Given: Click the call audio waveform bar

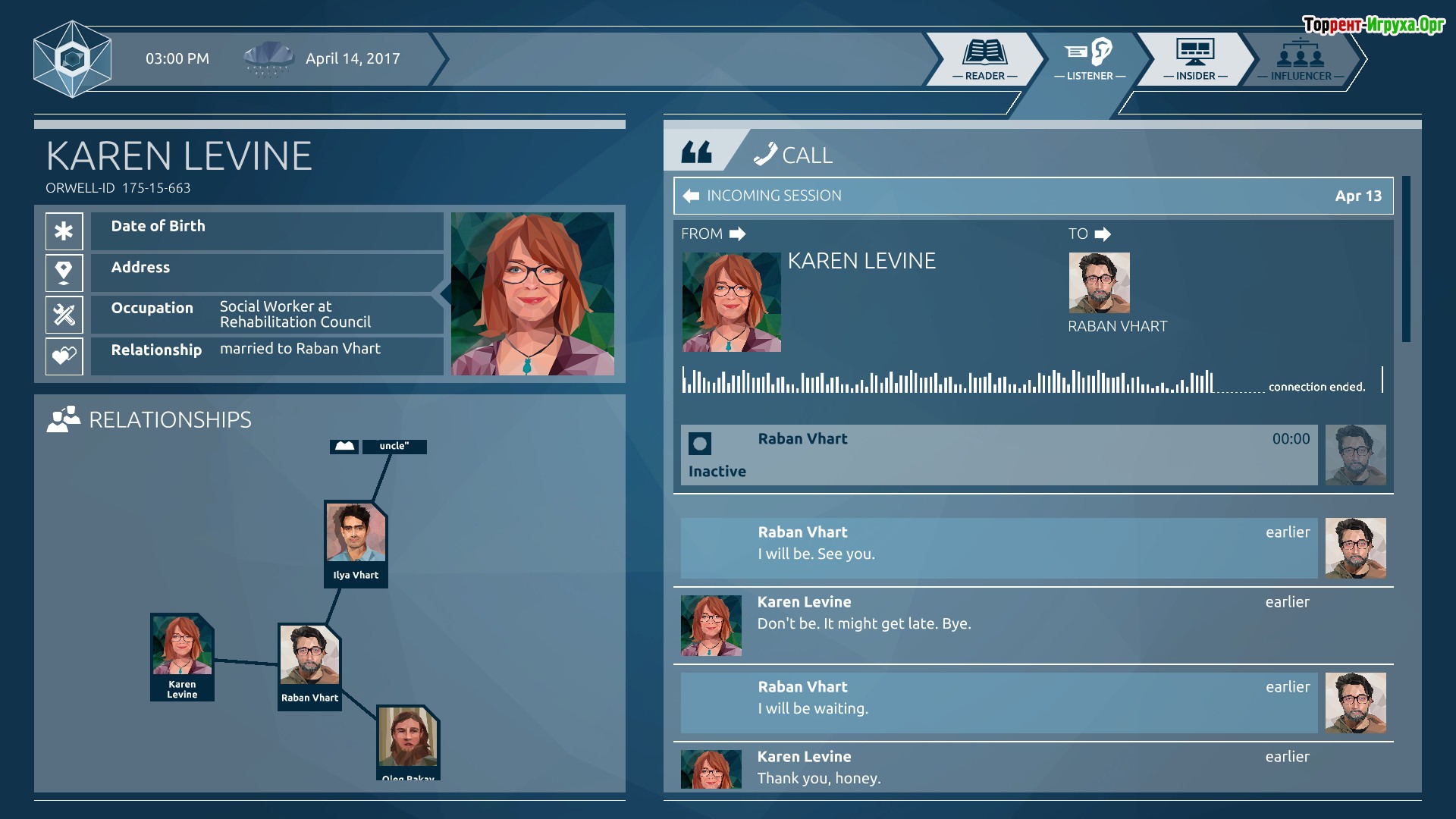Looking at the screenshot, I should pos(948,381).
